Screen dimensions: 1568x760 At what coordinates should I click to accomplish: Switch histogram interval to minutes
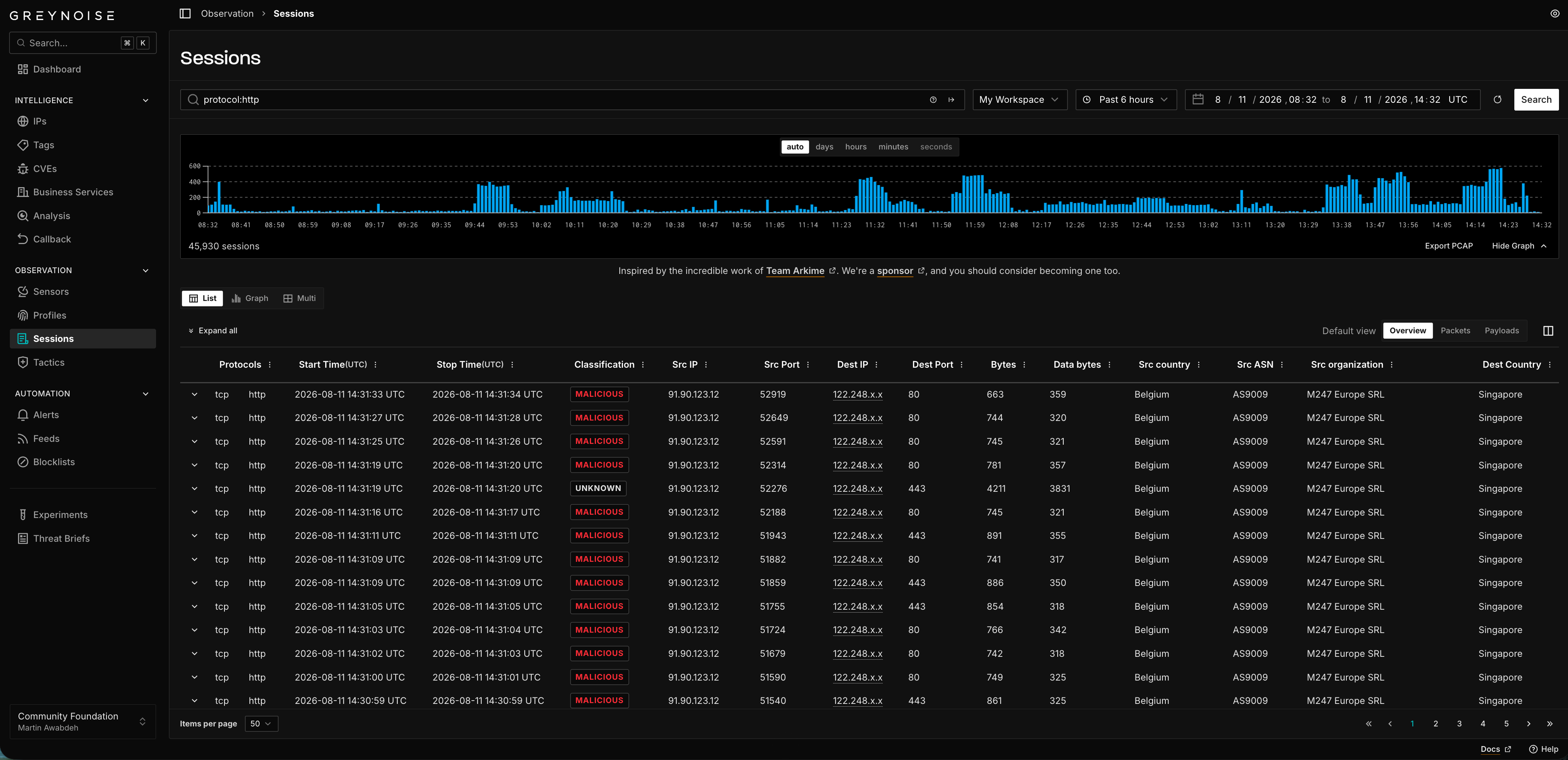tap(893, 147)
